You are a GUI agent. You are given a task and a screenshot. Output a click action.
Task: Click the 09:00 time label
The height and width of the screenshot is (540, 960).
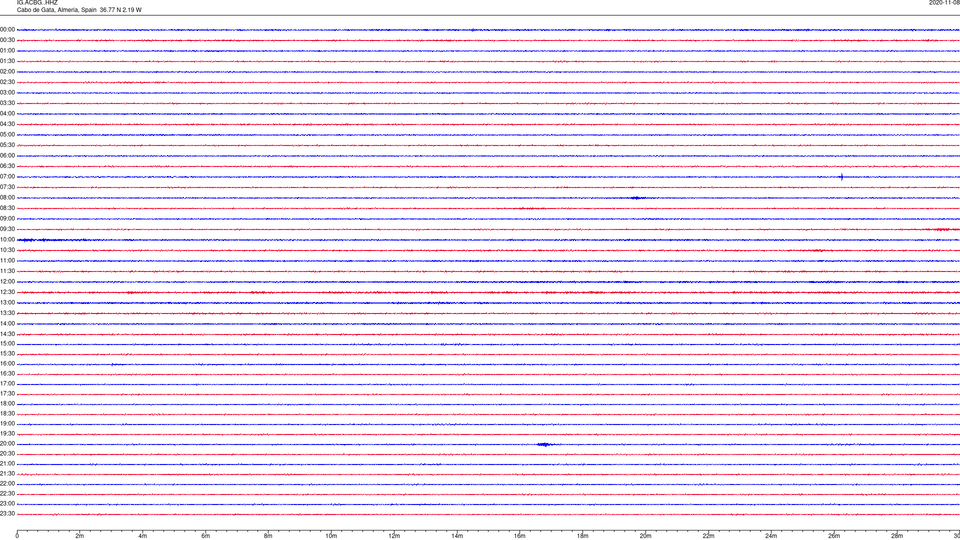pos(7,219)
